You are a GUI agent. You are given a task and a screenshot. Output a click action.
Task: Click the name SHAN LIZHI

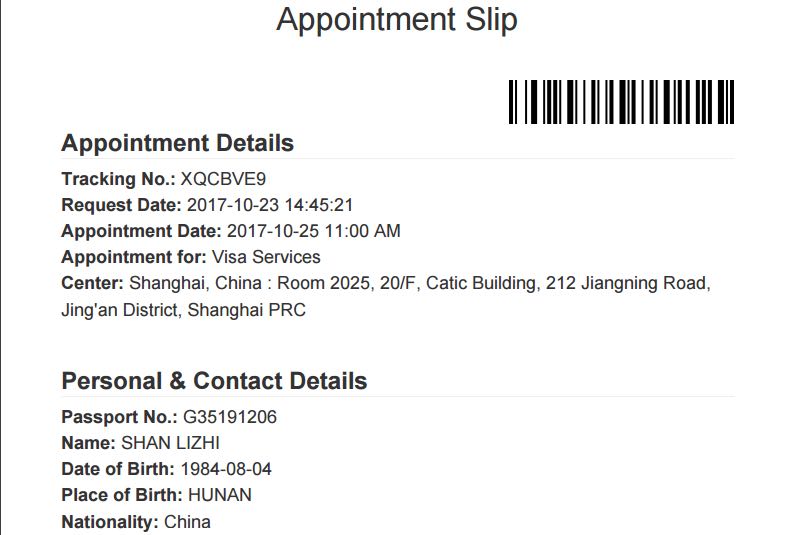pos(170,443)
